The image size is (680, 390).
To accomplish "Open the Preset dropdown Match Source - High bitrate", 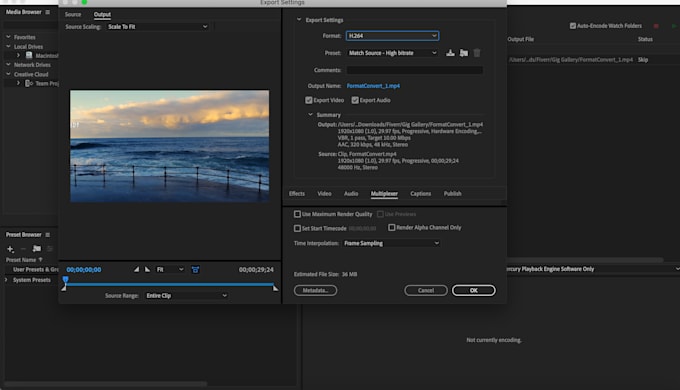I will (x=392, y=53).
